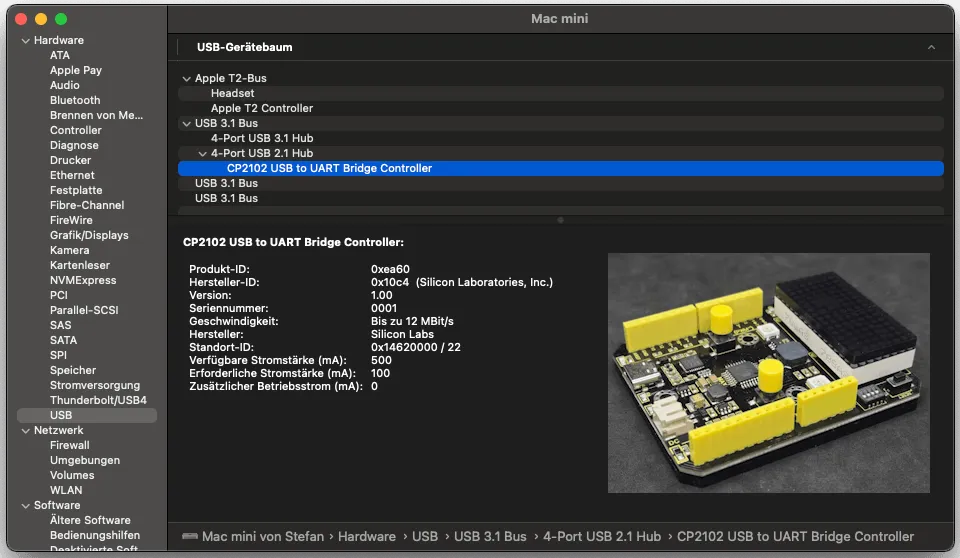Select the second USB 3.1 Bus row

(x=561, y=183)
